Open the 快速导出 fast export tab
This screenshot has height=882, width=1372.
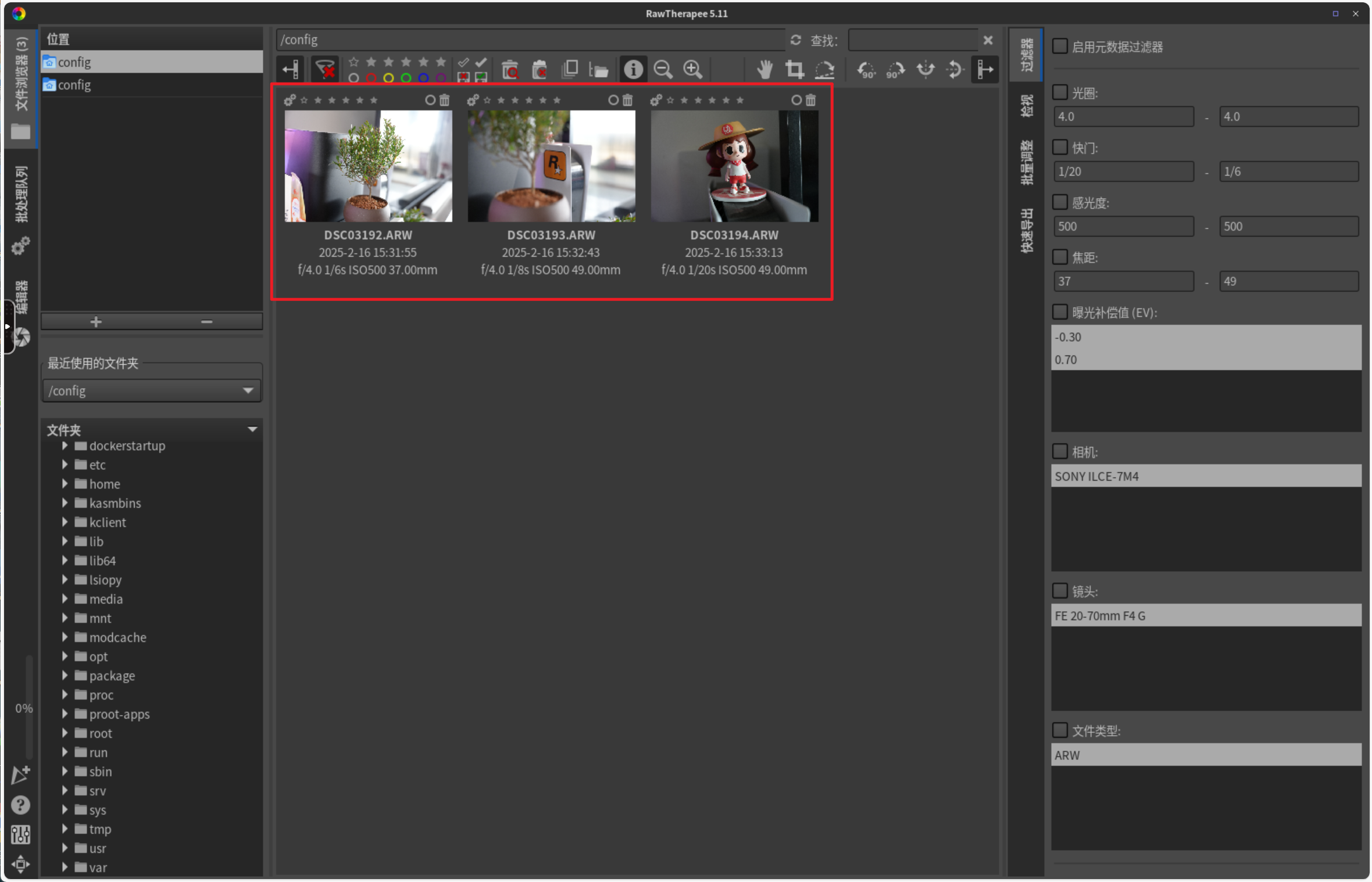[1027, 230]
